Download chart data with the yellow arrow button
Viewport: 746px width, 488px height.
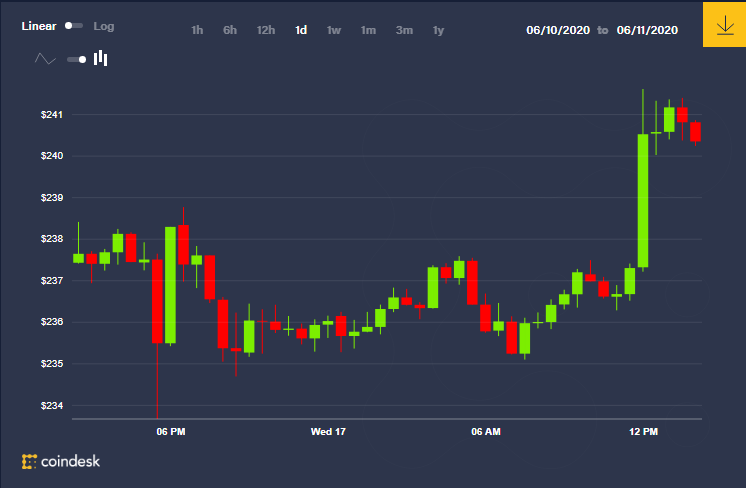(724, 24)
